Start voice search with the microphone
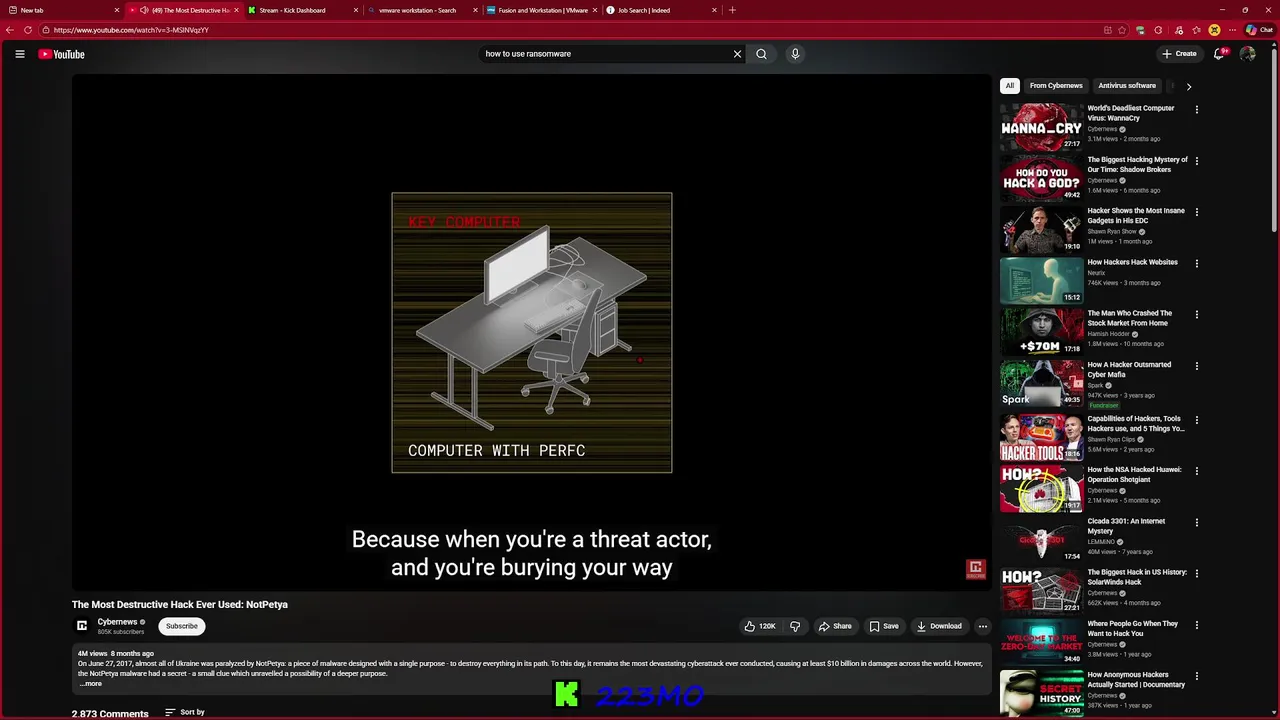The image size is (1280, 720). pyautogui.click(x=795, y=54)
